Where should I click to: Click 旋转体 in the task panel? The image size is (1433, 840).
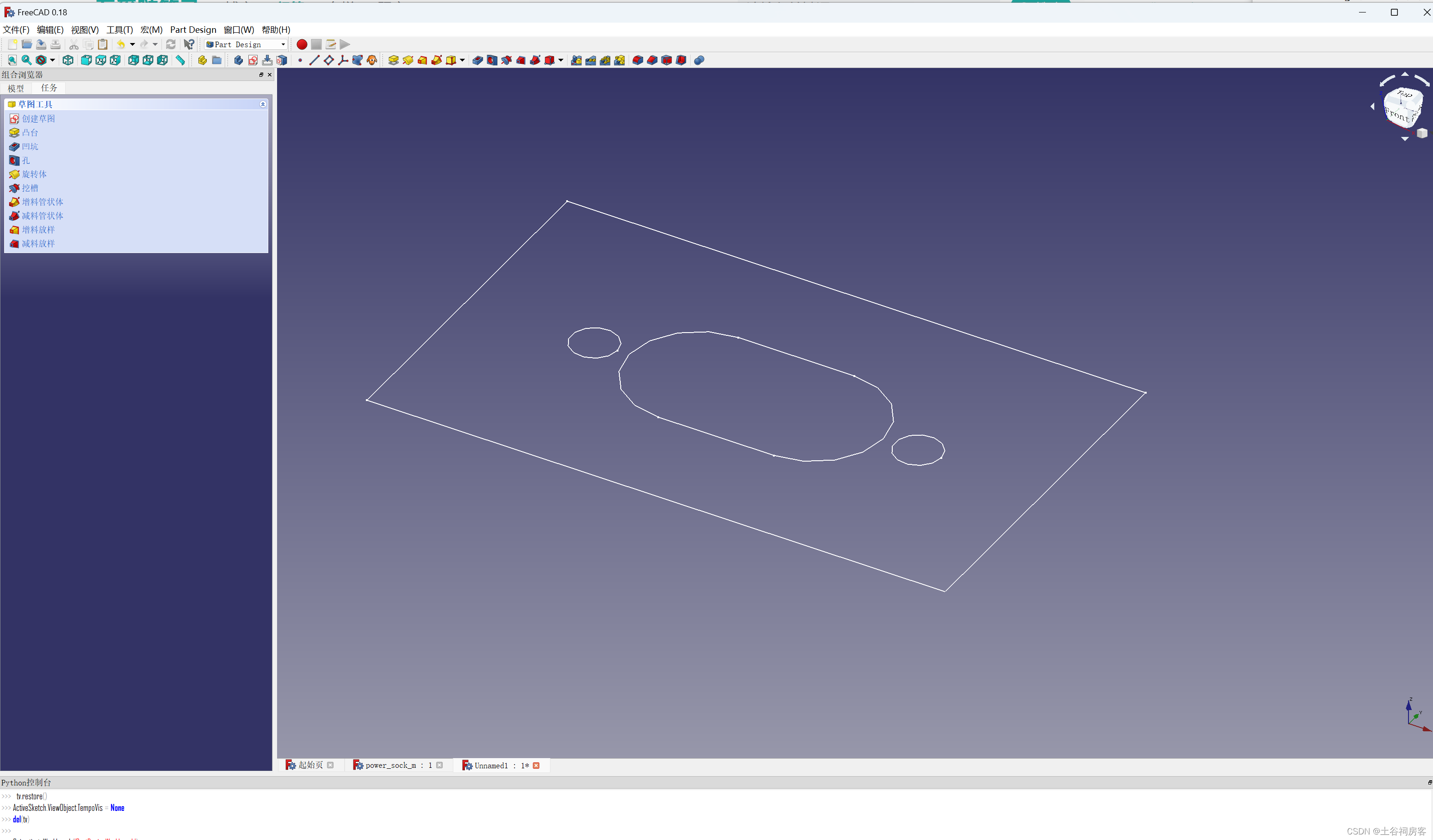pos(34,174)
